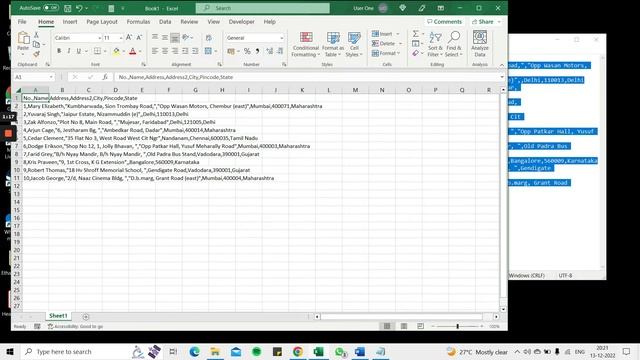Click the Save icon in title bar
640x360 pixels.
pyautogui.click(x=68, y=8)
